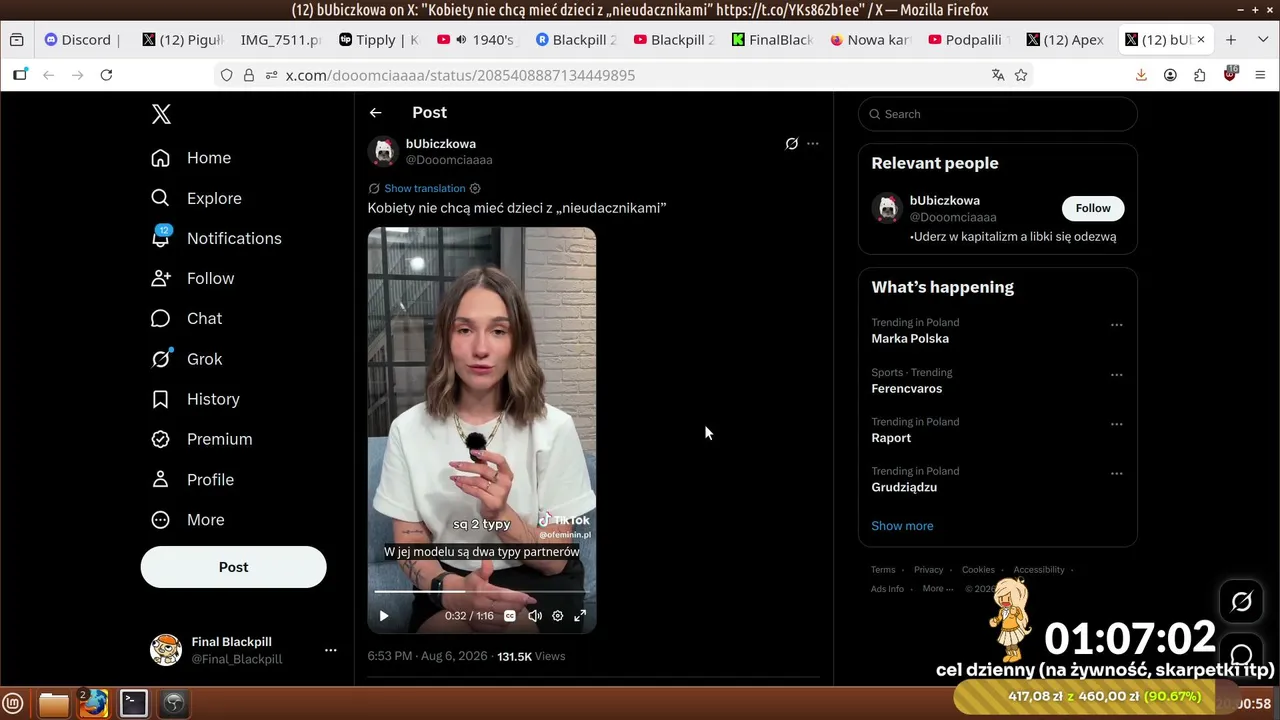Click the Profile person icon
The width and height of the screenshot is (1280, 720).
pos(160,479)
